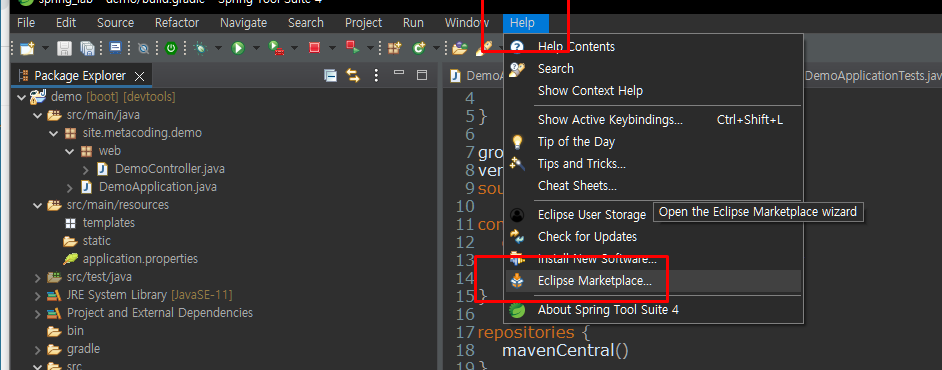Image resolution: width=942 pixels, height=370 pixels.
Task: Choose Eclipse Marketplace
Action: [654, 281]
